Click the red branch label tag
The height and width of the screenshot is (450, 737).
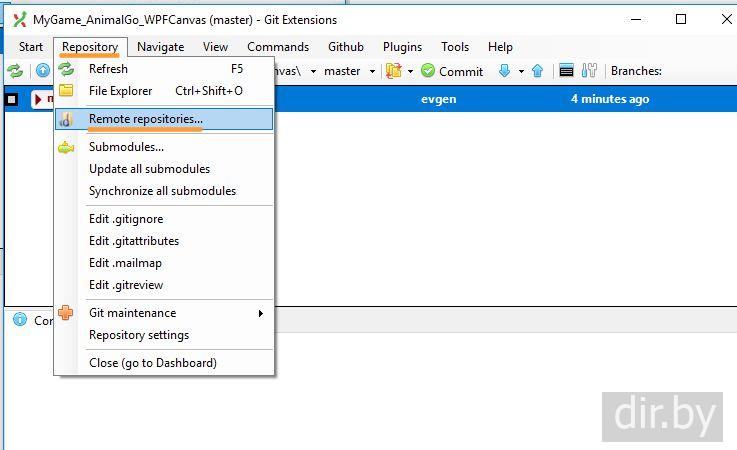click(43, 99)
